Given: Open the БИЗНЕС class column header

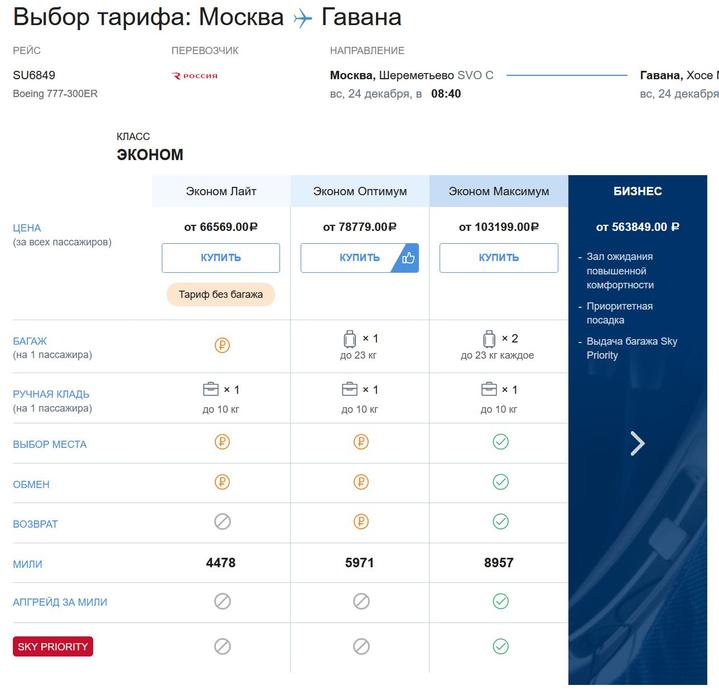Looking at the screenshot, I should click(x=637, y=191).
